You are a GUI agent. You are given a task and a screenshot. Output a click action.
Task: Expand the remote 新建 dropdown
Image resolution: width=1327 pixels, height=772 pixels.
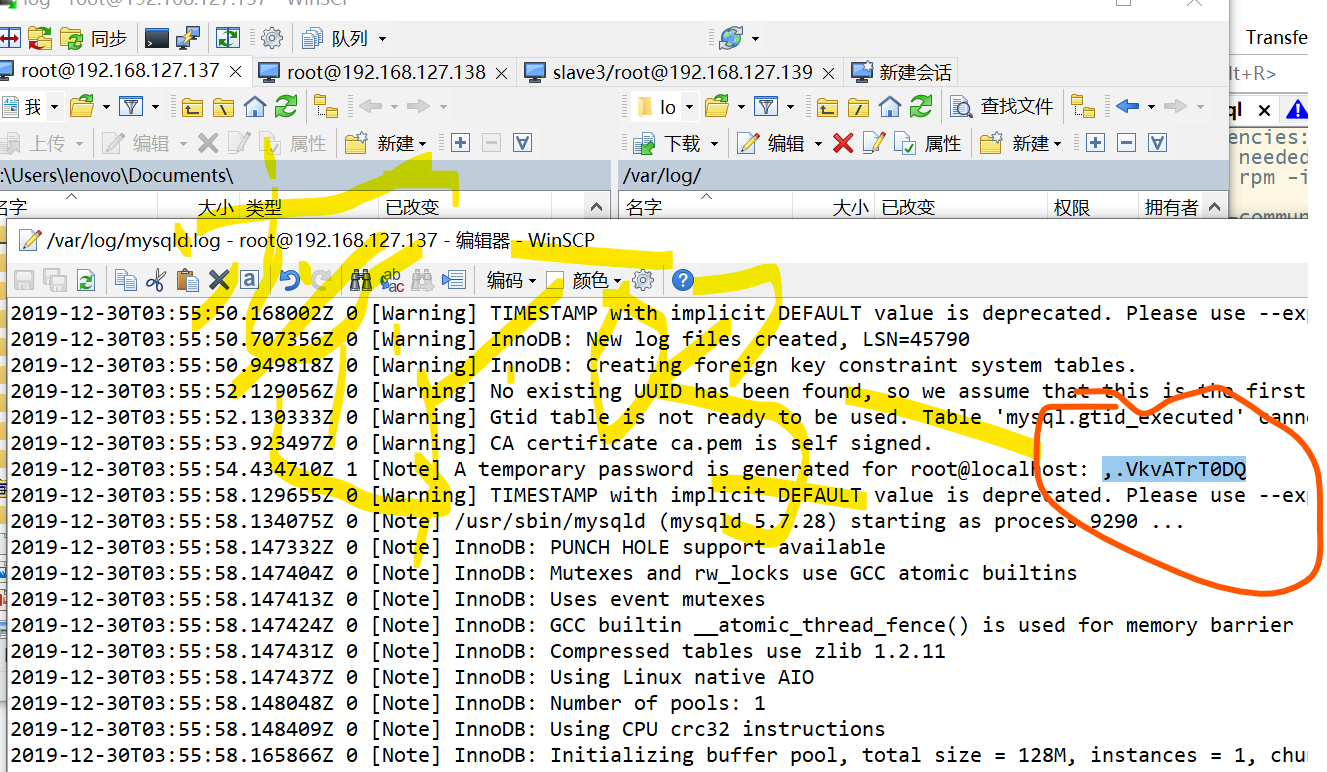click(1056, 144)
